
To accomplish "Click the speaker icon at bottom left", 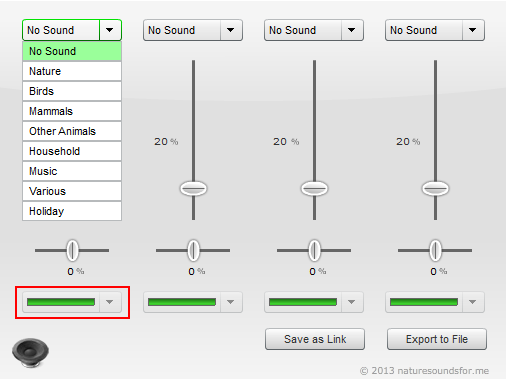I will point(30,353).
